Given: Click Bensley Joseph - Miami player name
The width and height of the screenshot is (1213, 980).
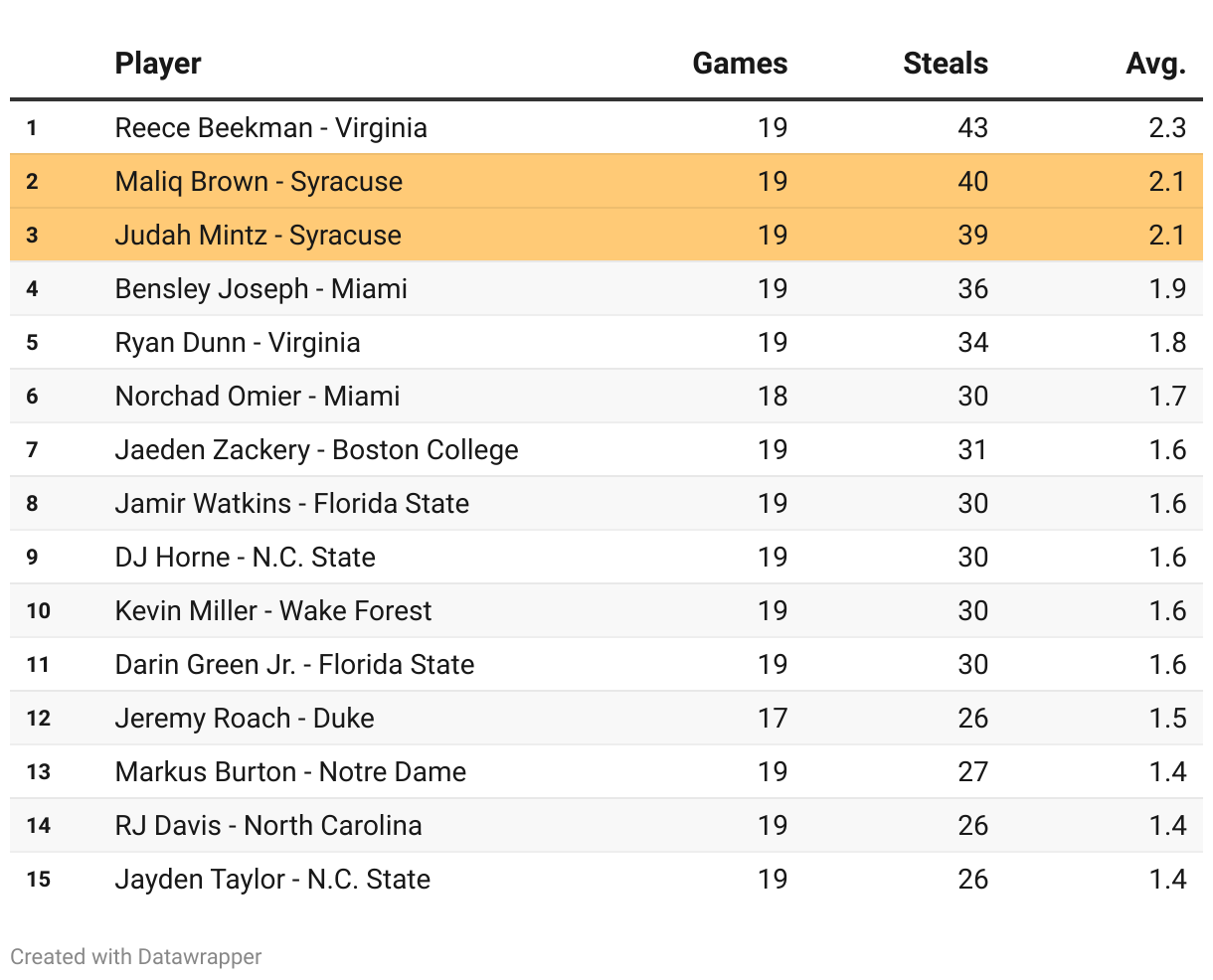Looking at the screenshot, I should [260, 289].
